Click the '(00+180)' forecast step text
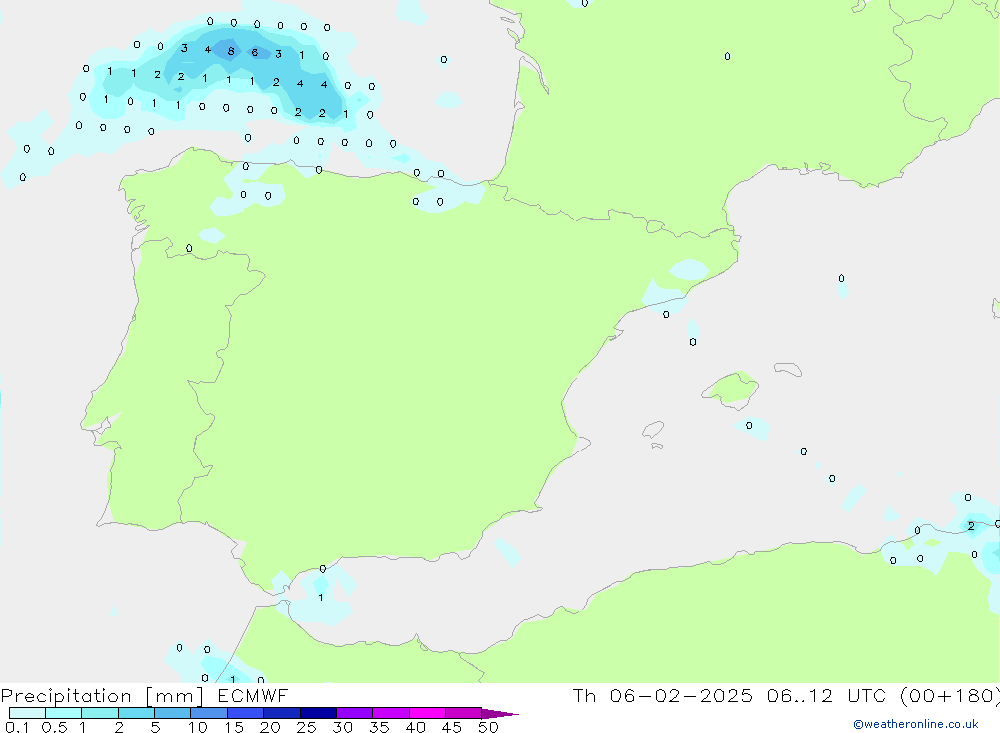Screen dimensions: 1000x733 point(950,695)
